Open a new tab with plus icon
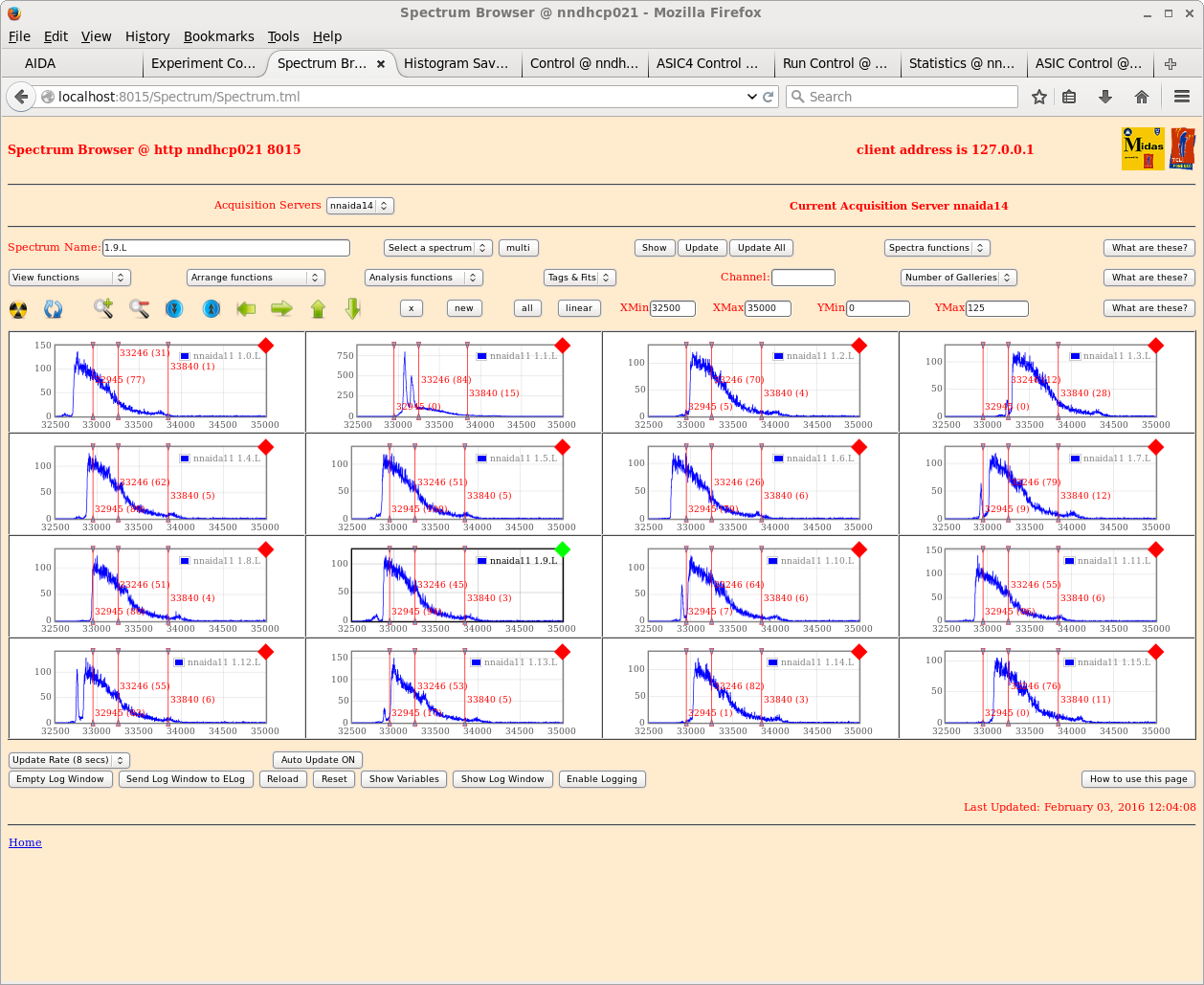This screenshot has width=1204, height=985. click(x=1171, y=64)
